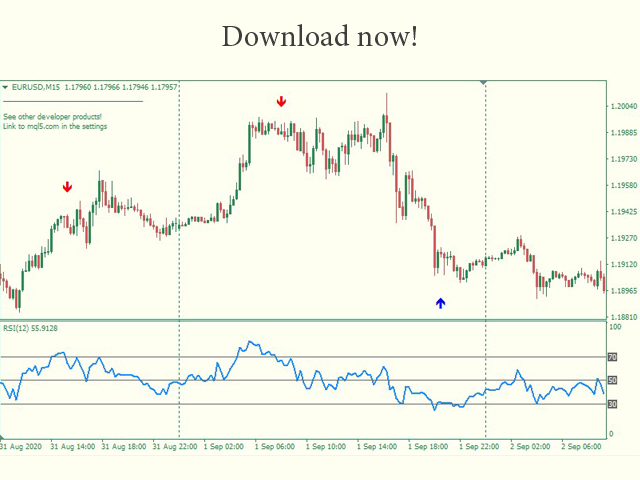The height and width of the screenshot is (480, 640).
Task: Click the blue buy arrow signal
Action: pyautogui.click(x=440, y=303)
